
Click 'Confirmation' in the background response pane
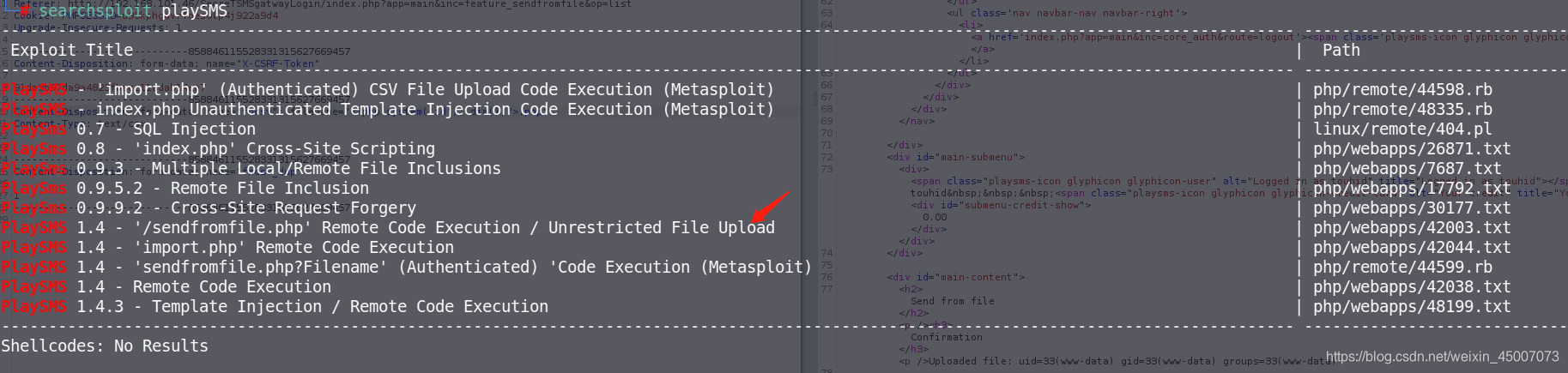pyautogui.click(x=947, y=337)
